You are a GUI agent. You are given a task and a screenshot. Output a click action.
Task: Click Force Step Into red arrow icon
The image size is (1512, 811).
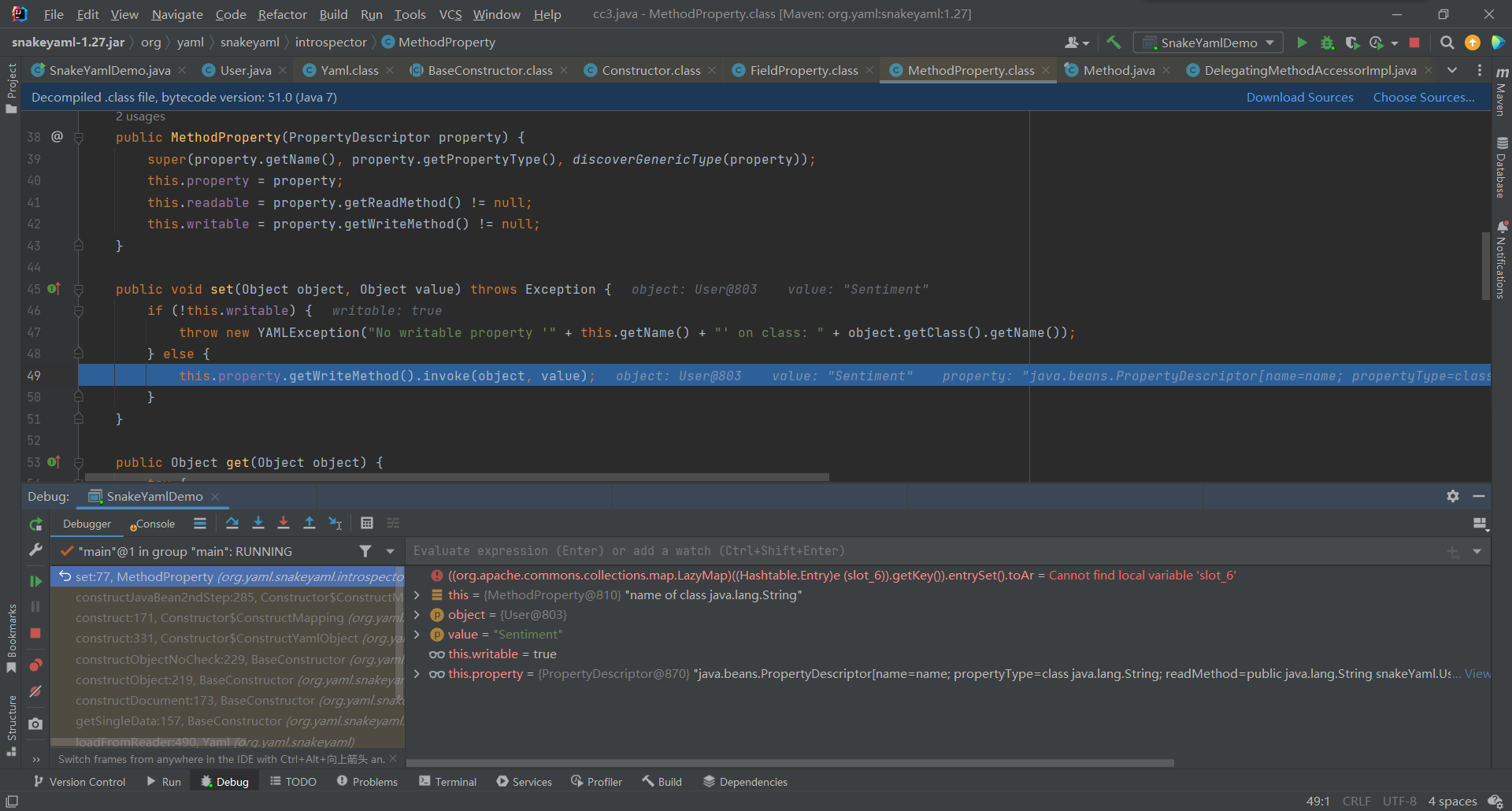(x=283, y=523)
